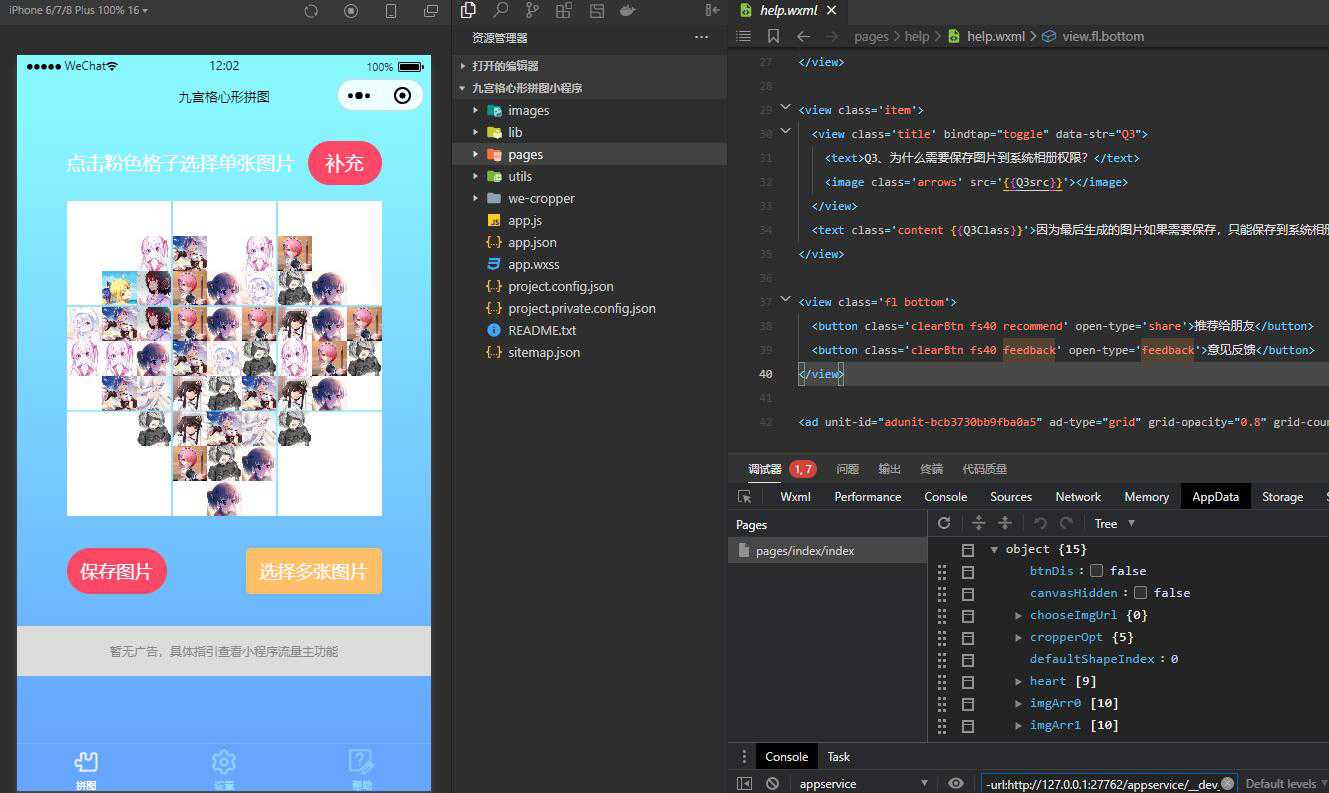Switch to the 终端 panel tab
Image resolution: width=1329 pixels, height=793 pixels.
coord(931,469)
